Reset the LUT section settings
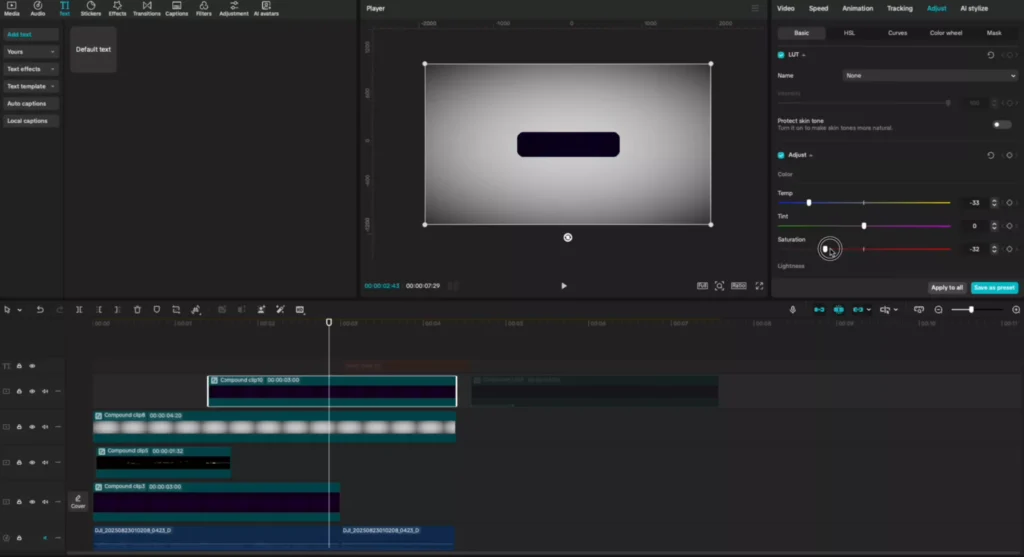The height and width of the screenshot is (557, 1024). click(x=990, y=55)
